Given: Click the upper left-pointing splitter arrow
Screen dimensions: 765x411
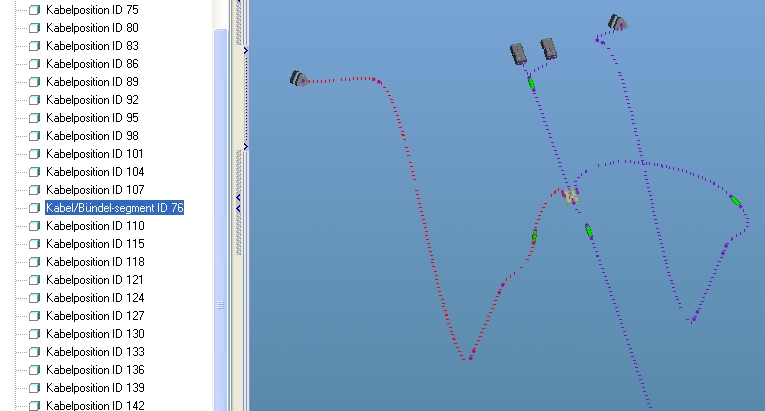Looking at the screenshot, I should tap(239, 198).
